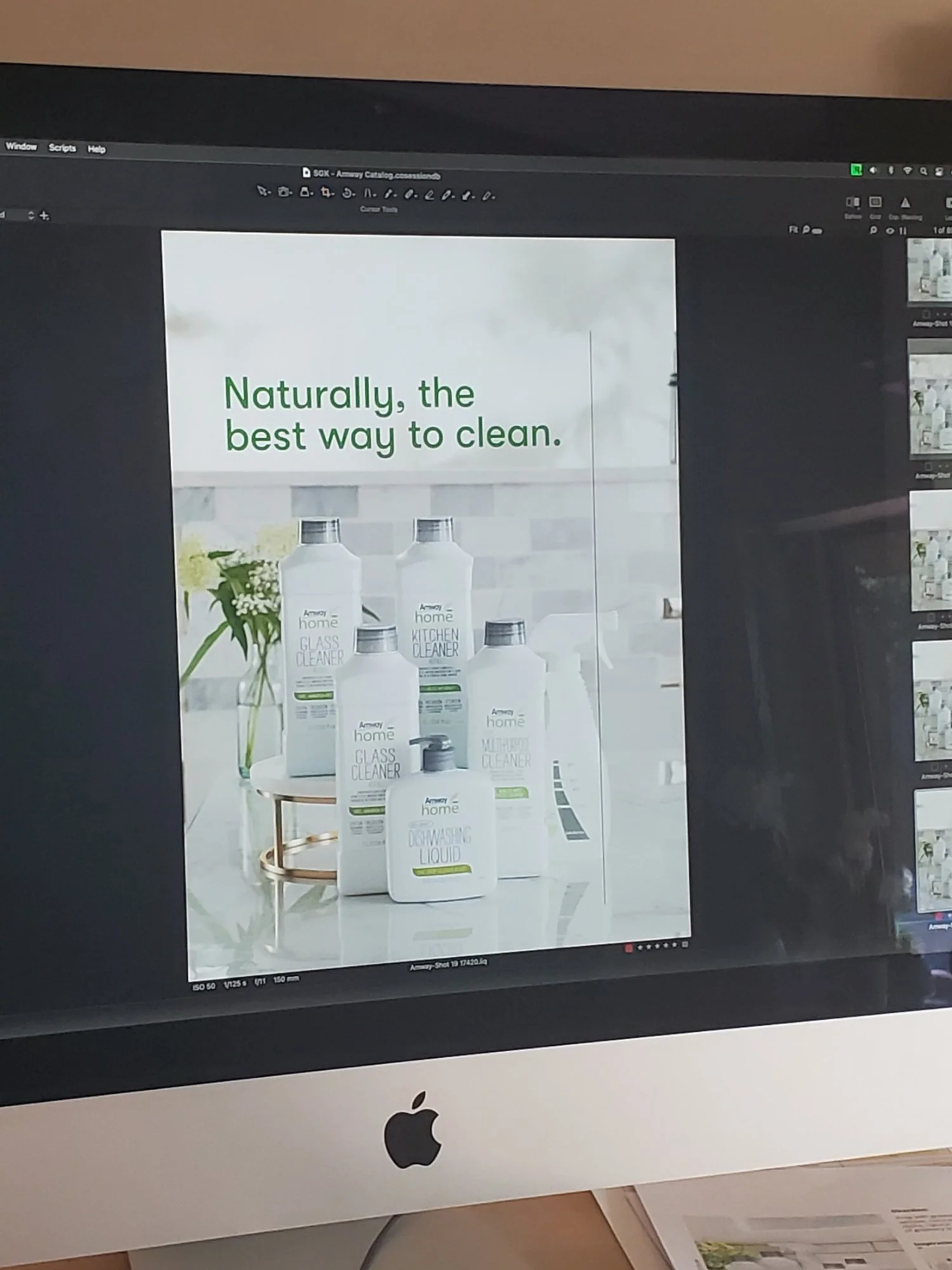Viewport: 952px width, 1270px height.
Task: Click the '1/125 s' shutter readout
Action: pos(235,984)
